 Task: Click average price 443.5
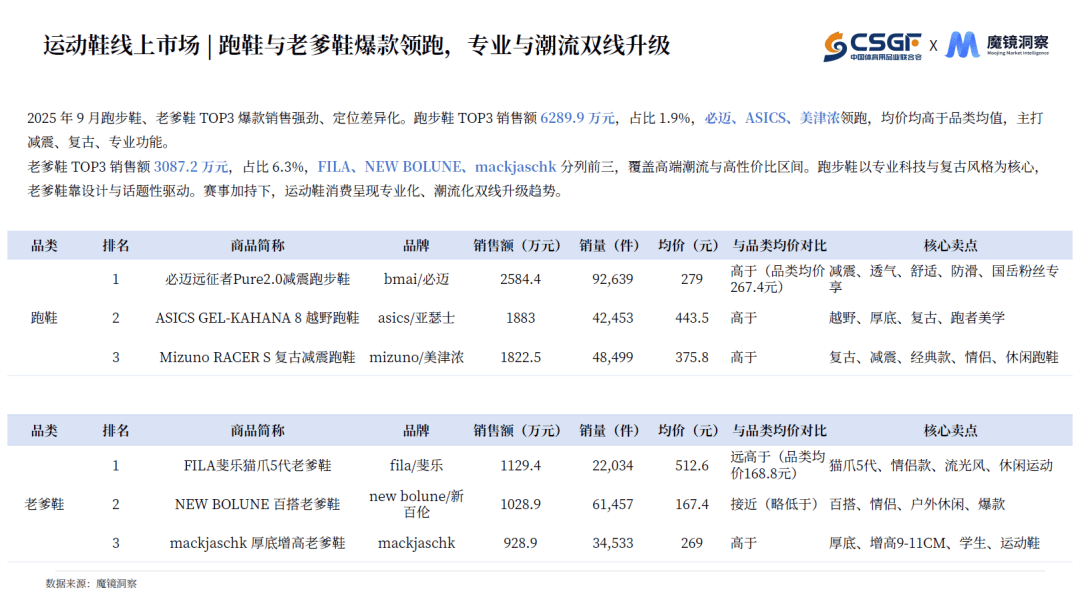point(692,317)
